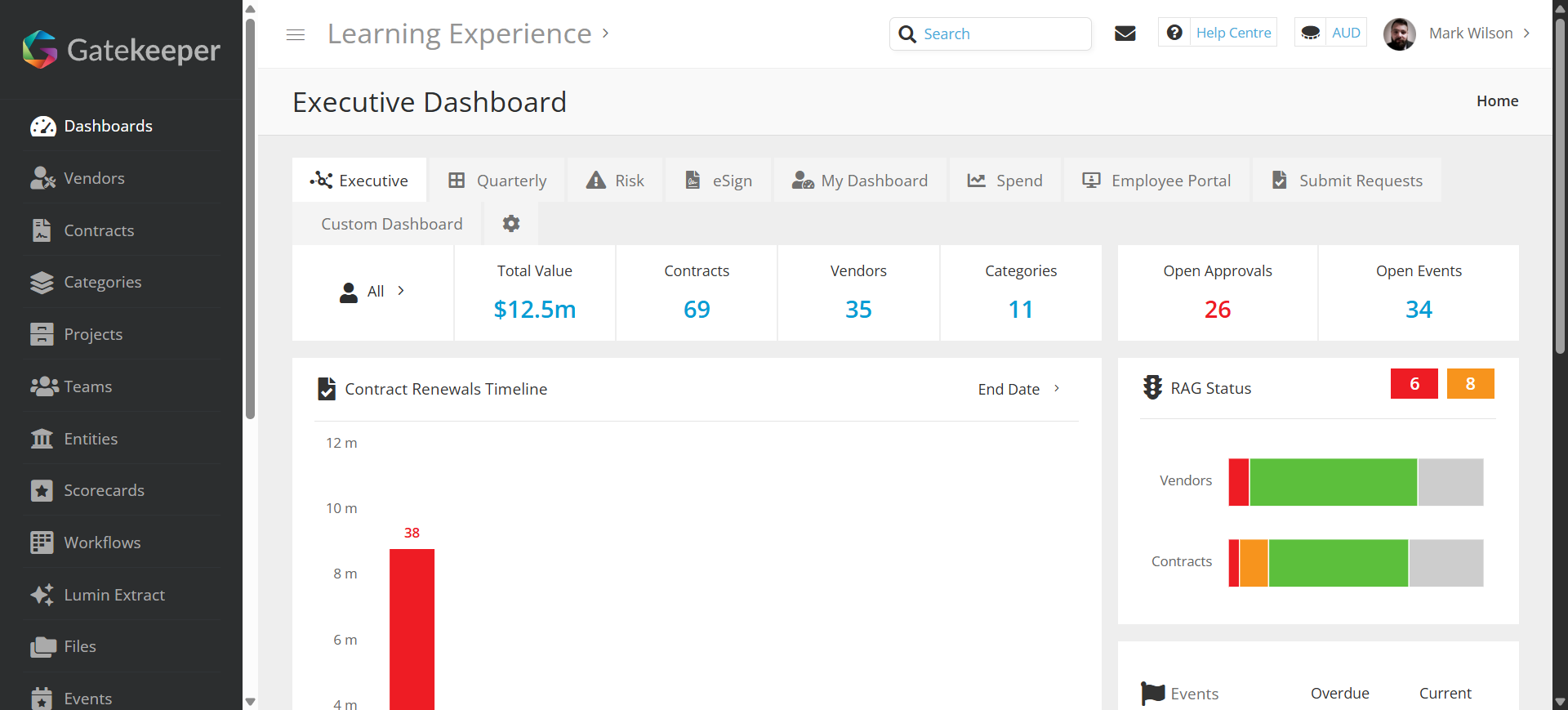Viewport: 1568px width, 710px height.
Task: Open the messages envelope icon
Action: click(x=1125, y=33)
